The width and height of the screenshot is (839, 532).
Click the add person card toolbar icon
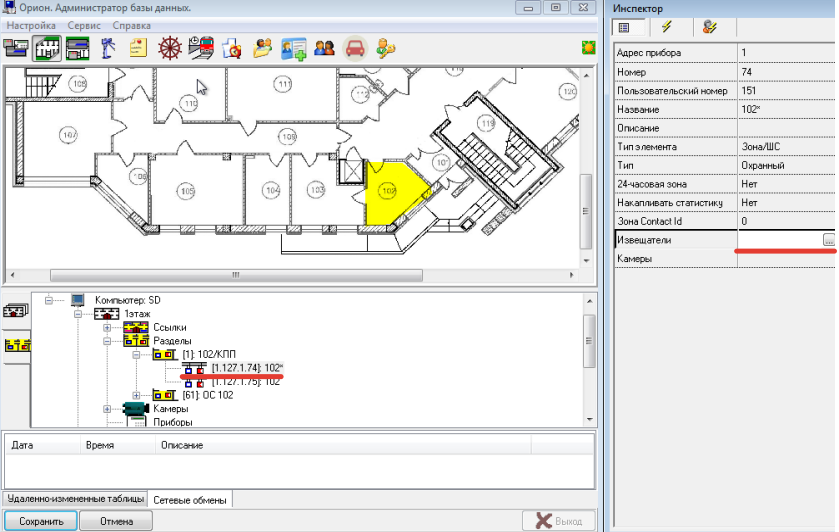(293, 46)
